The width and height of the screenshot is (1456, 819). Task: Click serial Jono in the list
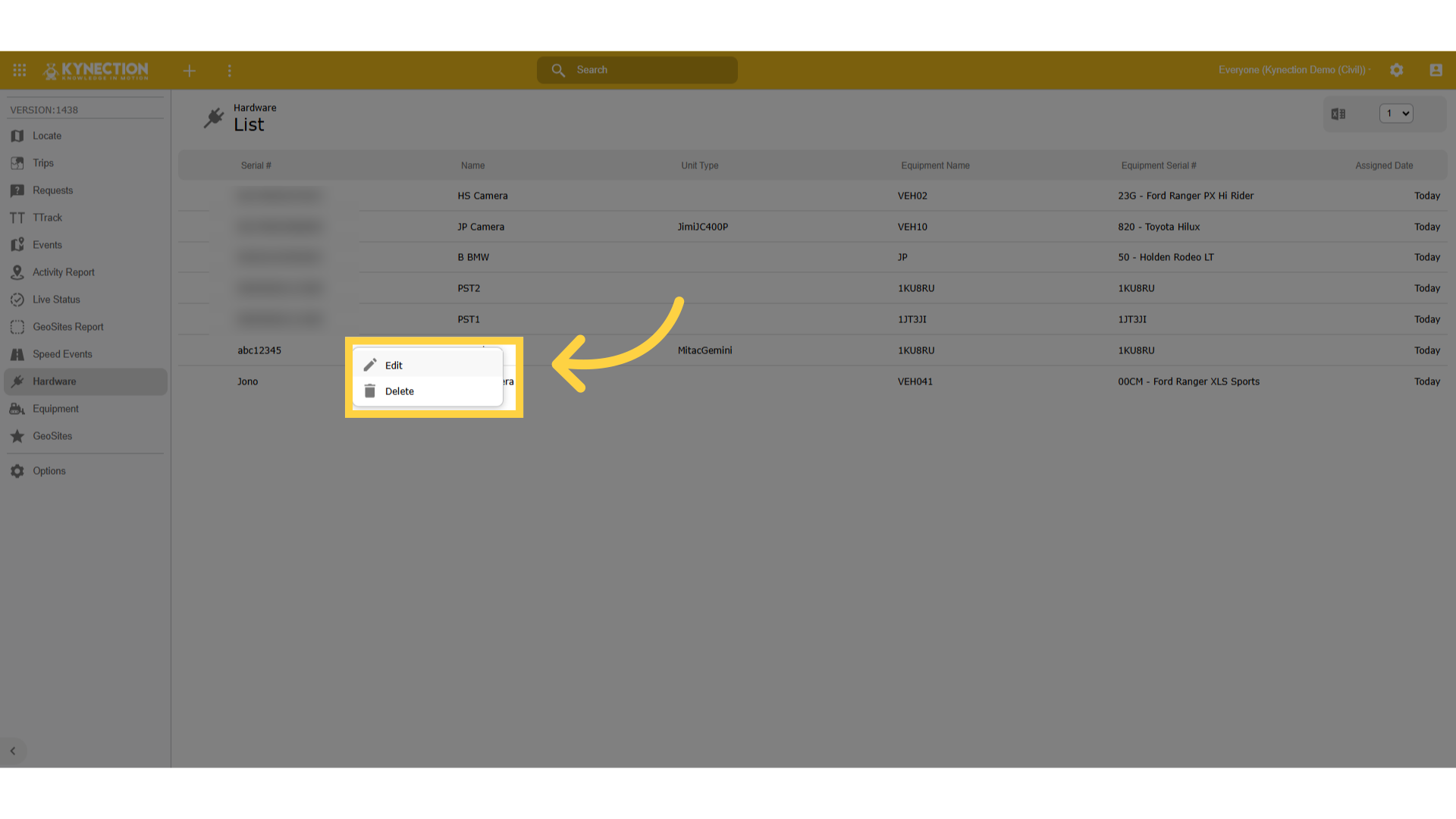(x=248, y=381)
